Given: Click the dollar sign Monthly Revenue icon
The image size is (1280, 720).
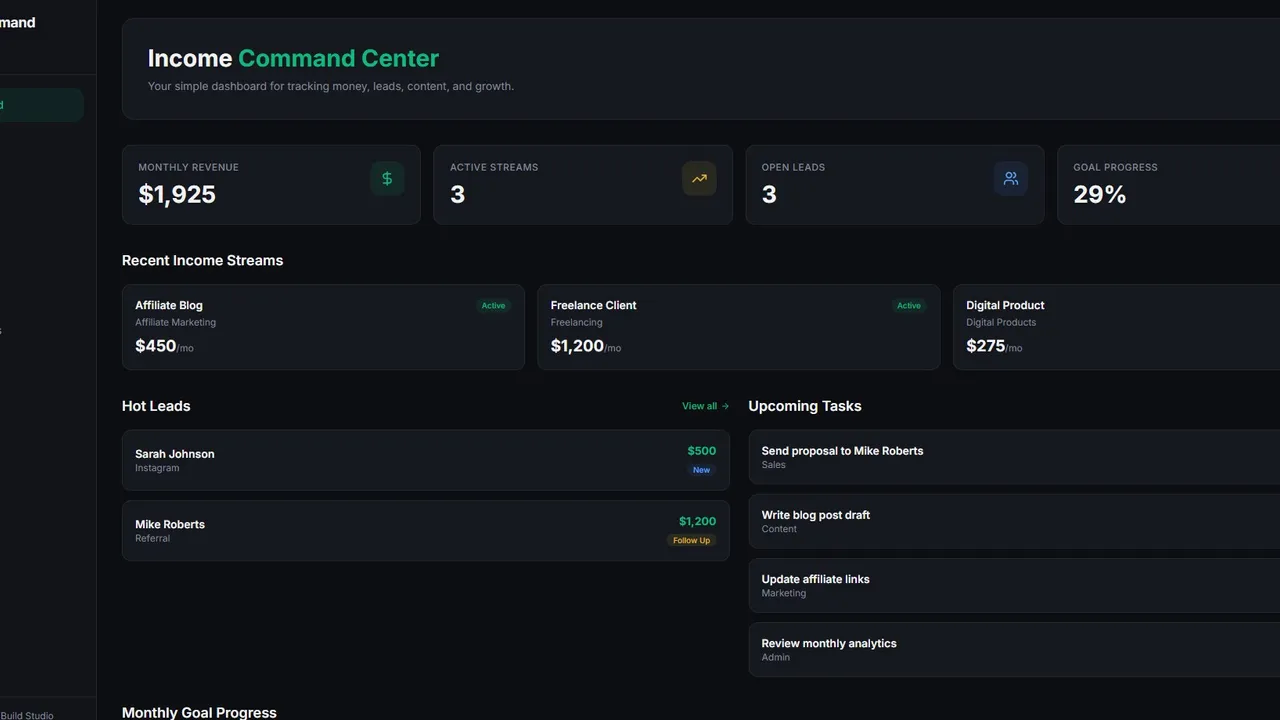Looking at the screenshot, I should [x=387, y=179].
